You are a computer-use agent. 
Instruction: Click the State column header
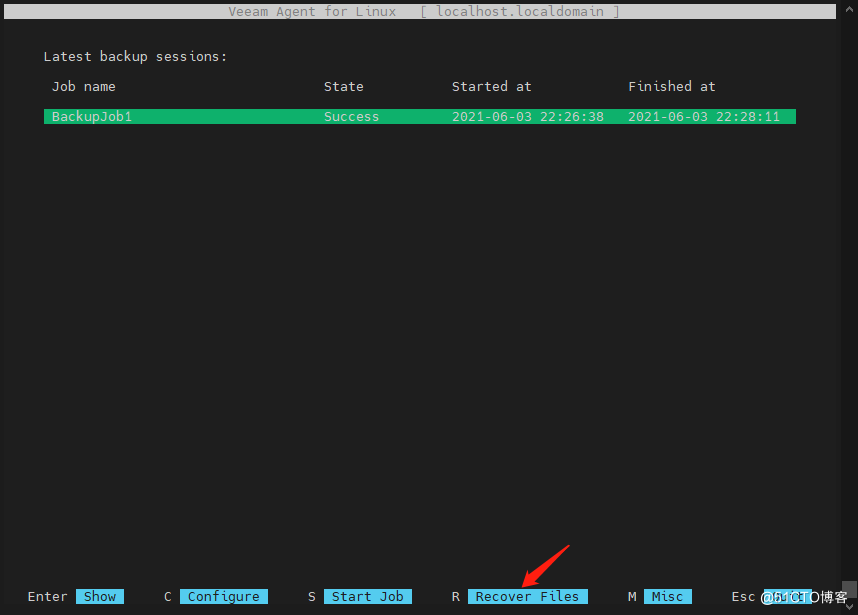click(344, 86)
